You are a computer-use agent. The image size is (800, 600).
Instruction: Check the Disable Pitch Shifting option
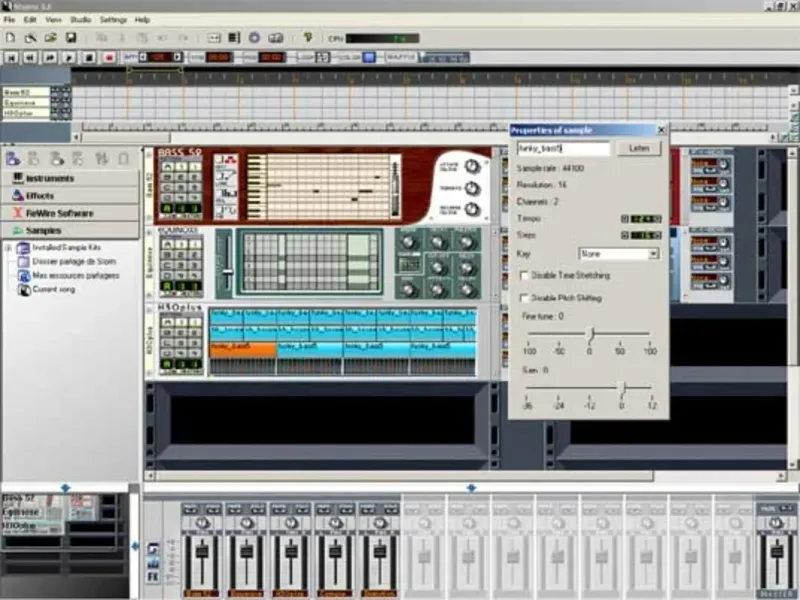pos(525,298)
